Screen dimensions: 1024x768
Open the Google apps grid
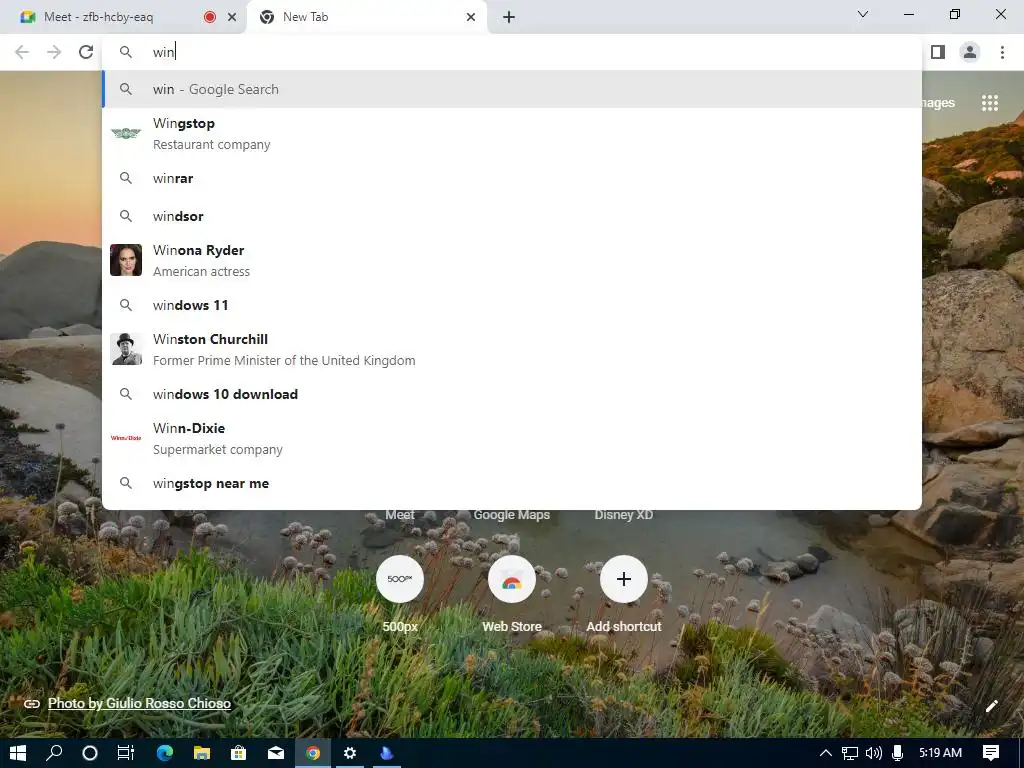click(x=990, y=103)
